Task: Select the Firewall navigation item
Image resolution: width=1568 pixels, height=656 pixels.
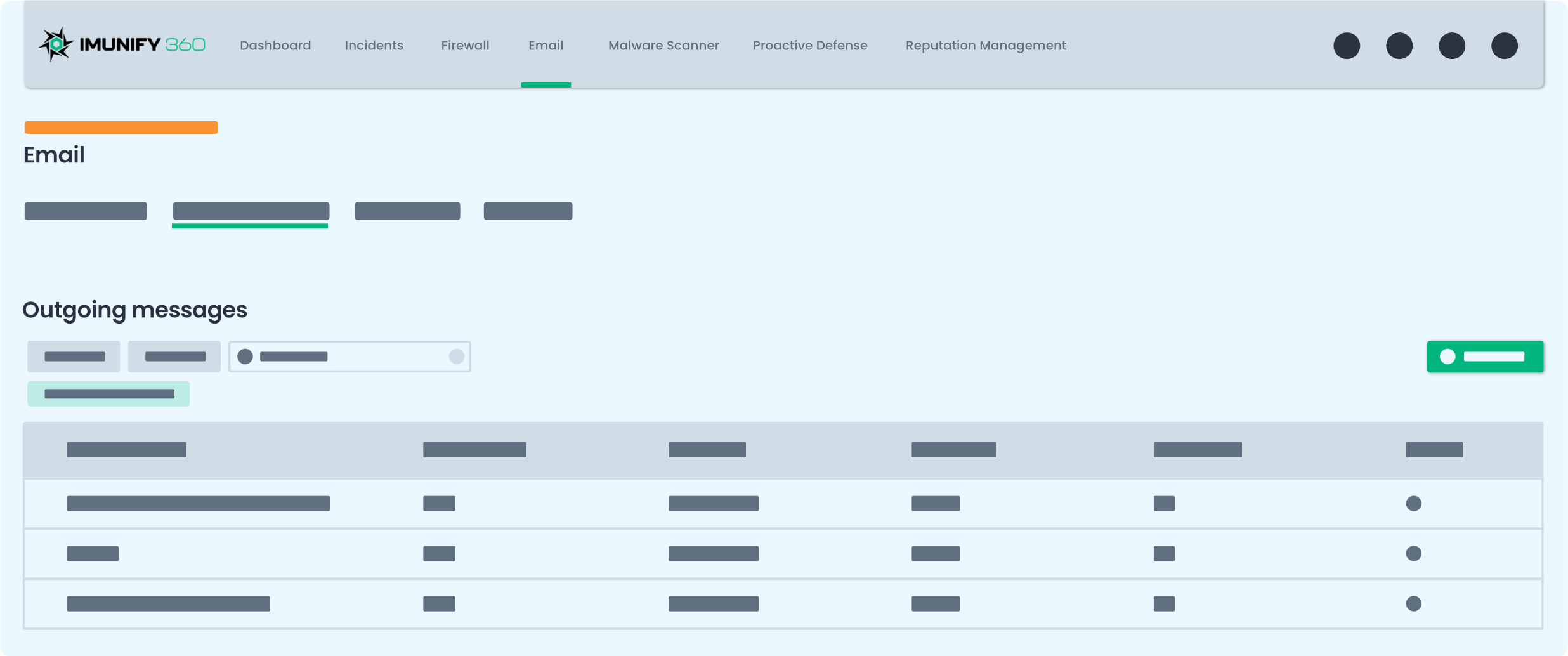Action: click(x=465, y=46)
